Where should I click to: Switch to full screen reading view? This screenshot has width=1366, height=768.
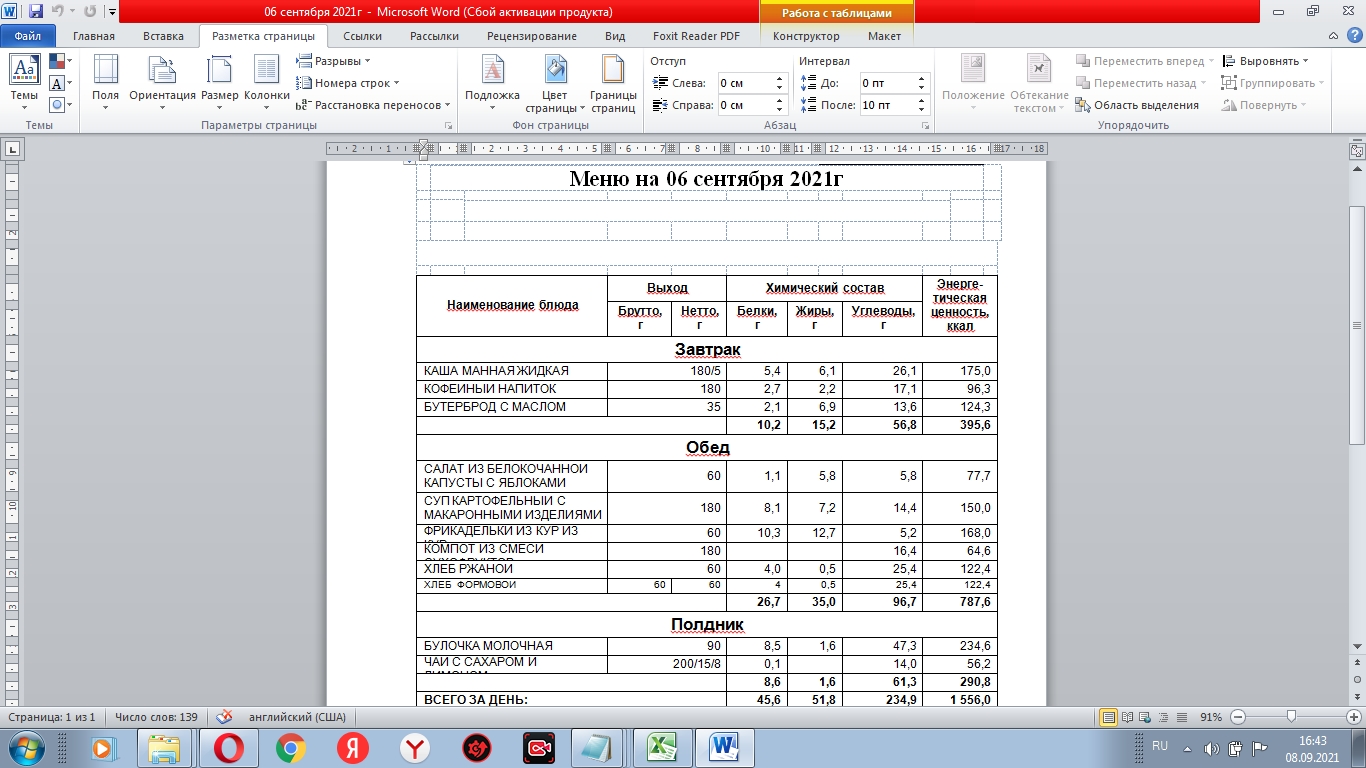[1129, 717]
